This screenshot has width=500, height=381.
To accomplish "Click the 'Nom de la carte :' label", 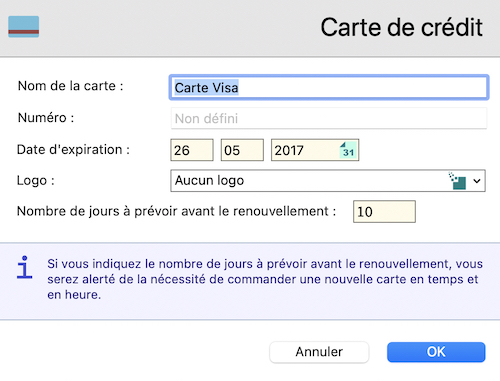I will point(71,86).
